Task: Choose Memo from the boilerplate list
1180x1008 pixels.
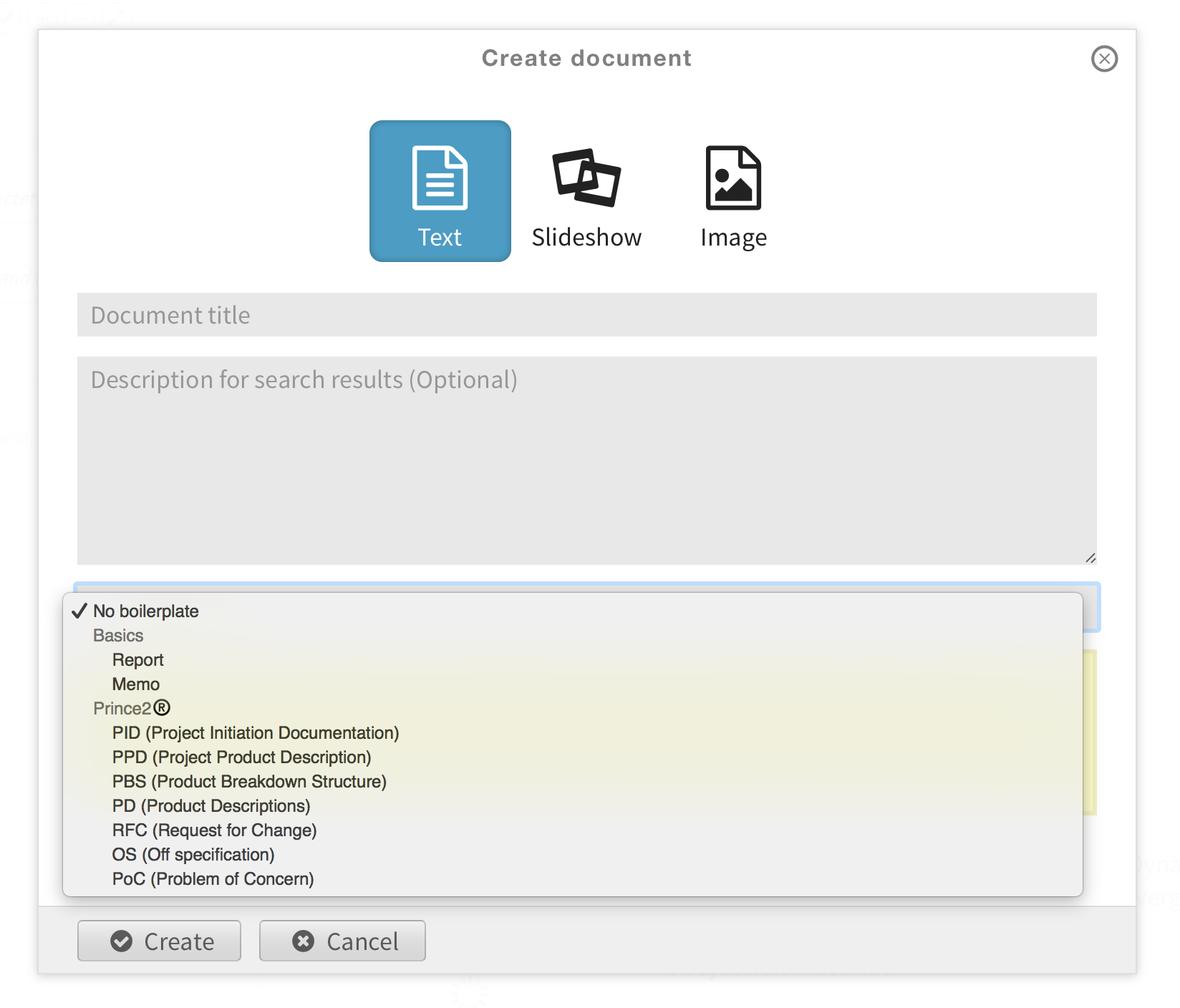Action: [x=136, y=684]
